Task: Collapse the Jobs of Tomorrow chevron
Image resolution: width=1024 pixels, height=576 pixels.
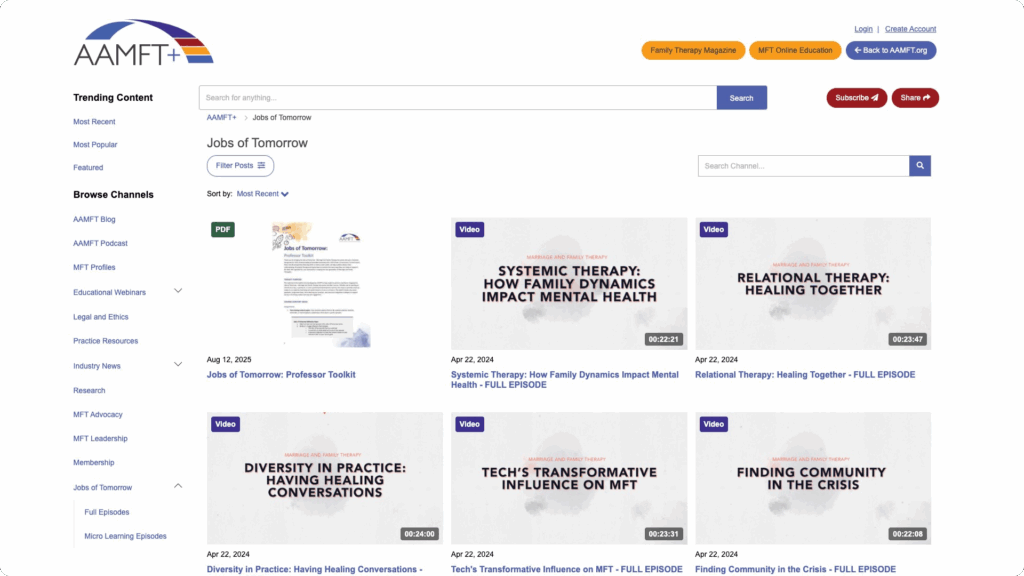Action: [178, 486]
